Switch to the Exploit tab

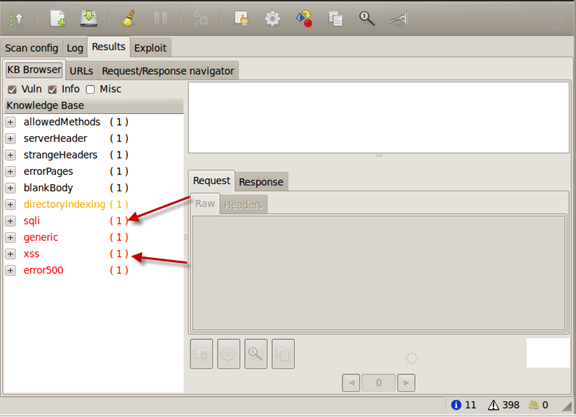tap(150, 48)
